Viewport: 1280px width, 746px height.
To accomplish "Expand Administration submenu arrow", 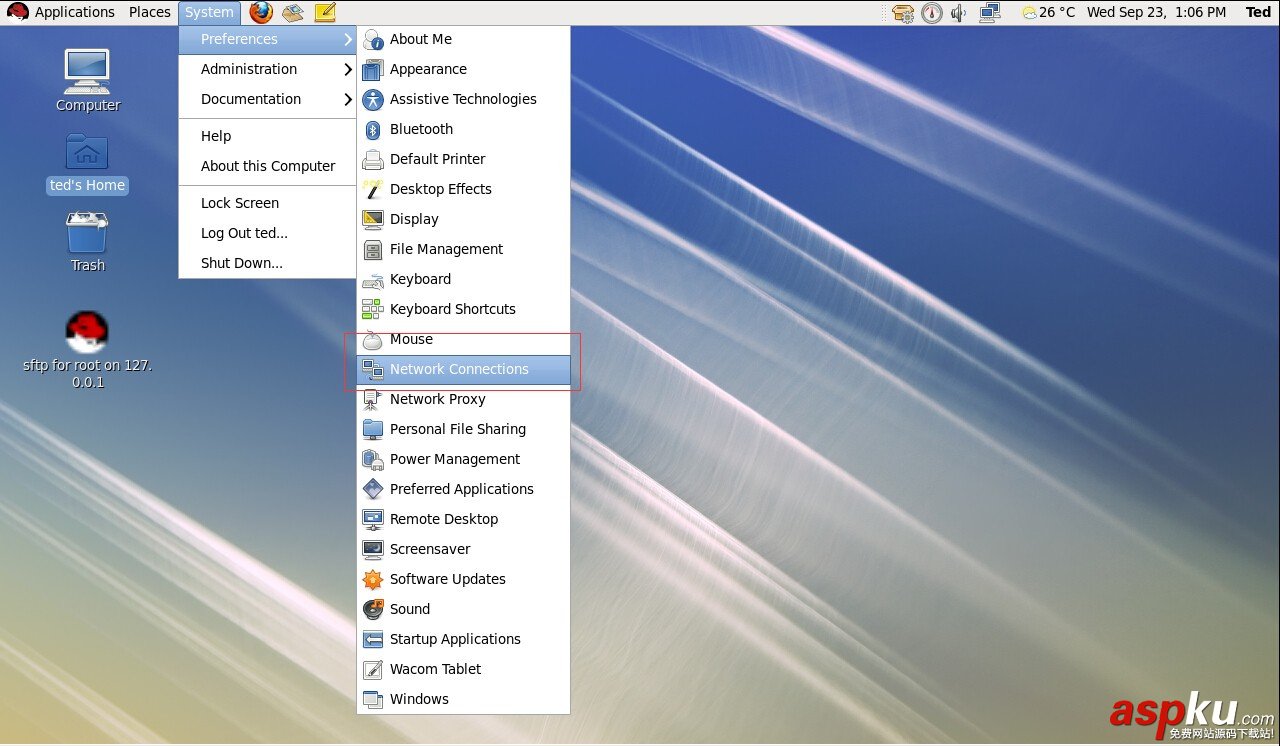I will [348, 69].
